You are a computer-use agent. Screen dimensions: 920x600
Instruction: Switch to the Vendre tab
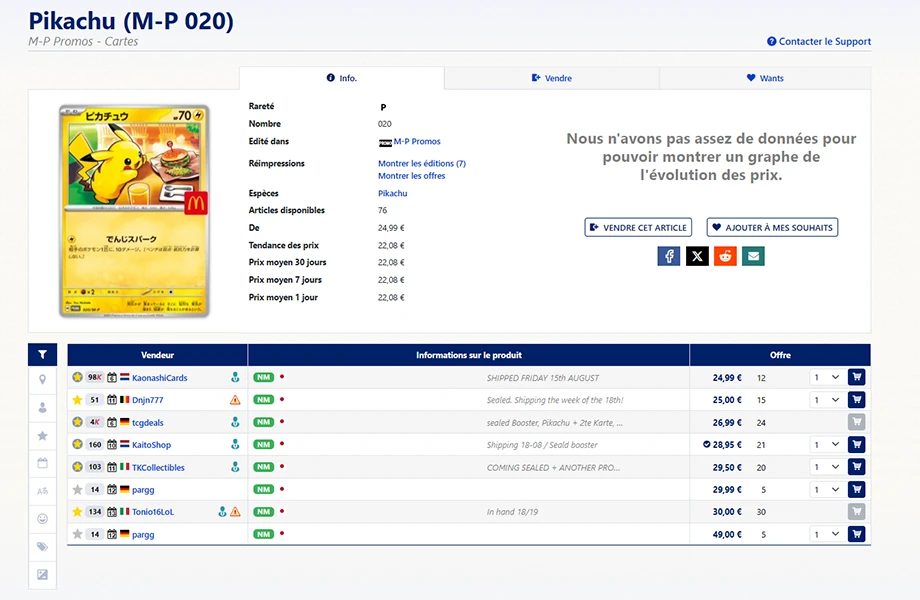(552, 78)
